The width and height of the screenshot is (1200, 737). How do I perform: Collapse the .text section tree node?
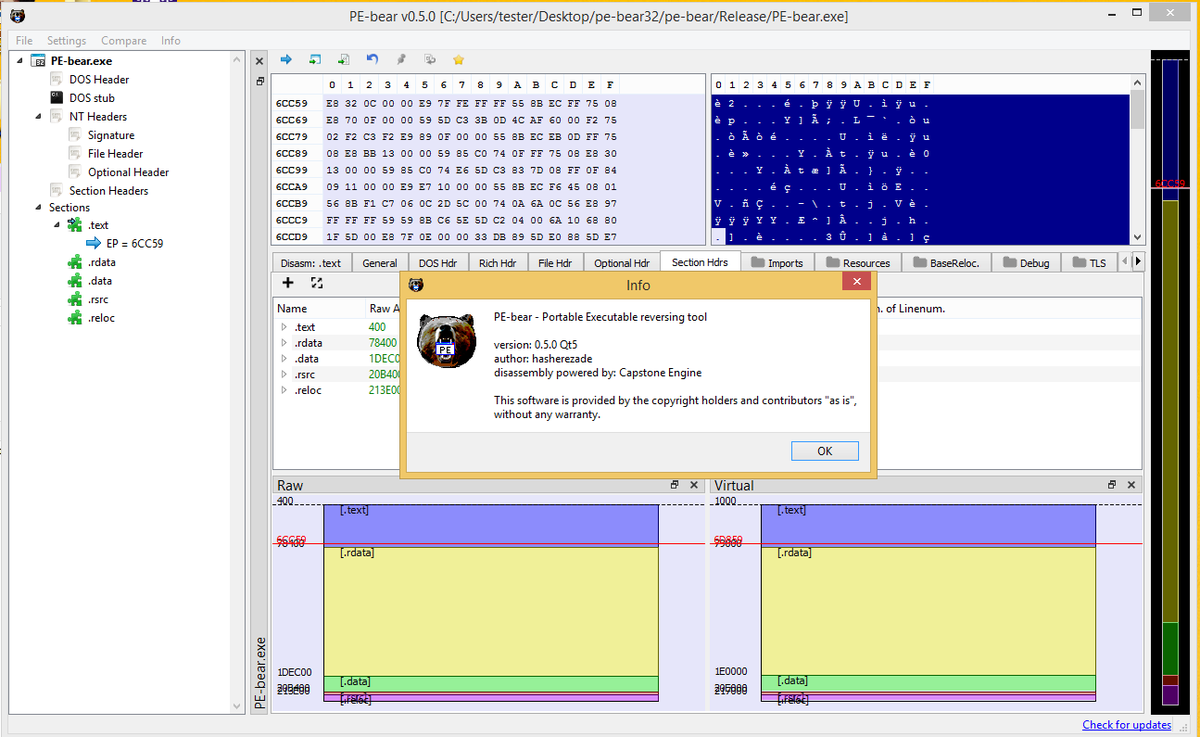tap(57, 225)
